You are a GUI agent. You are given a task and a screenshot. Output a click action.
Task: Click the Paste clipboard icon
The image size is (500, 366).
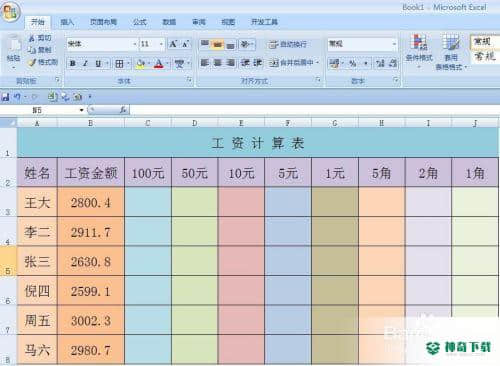point(13,51)
